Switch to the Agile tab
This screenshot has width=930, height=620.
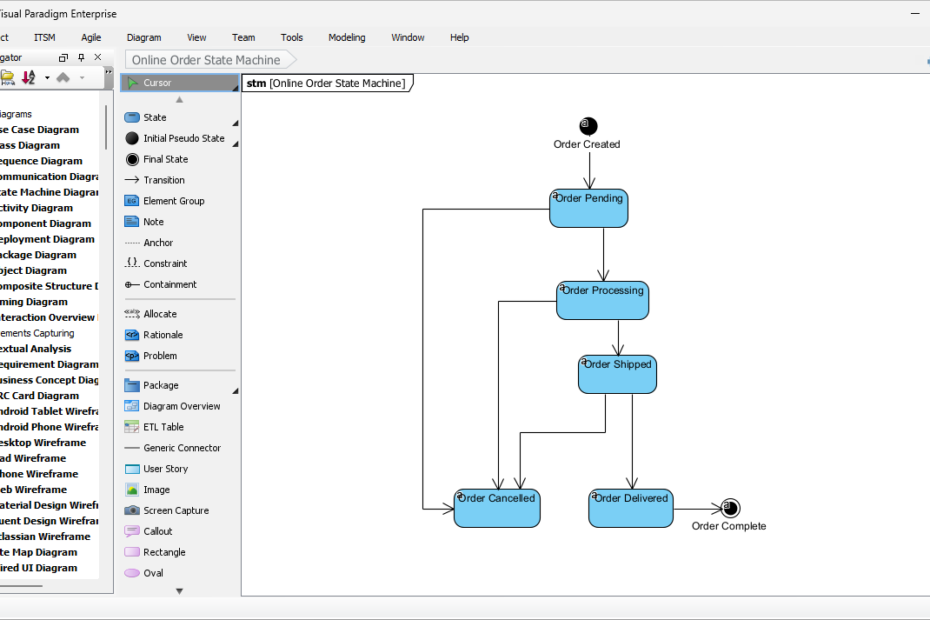coord(91,37)
